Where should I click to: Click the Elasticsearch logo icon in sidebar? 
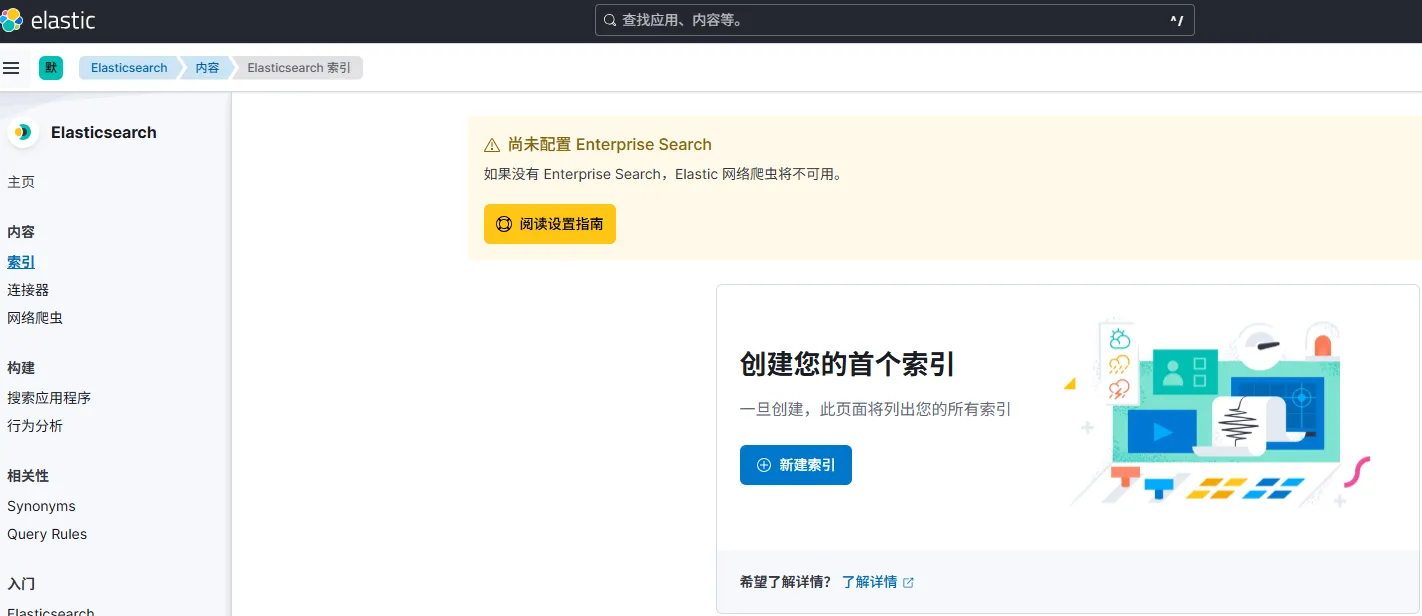[x=22, y=132]
